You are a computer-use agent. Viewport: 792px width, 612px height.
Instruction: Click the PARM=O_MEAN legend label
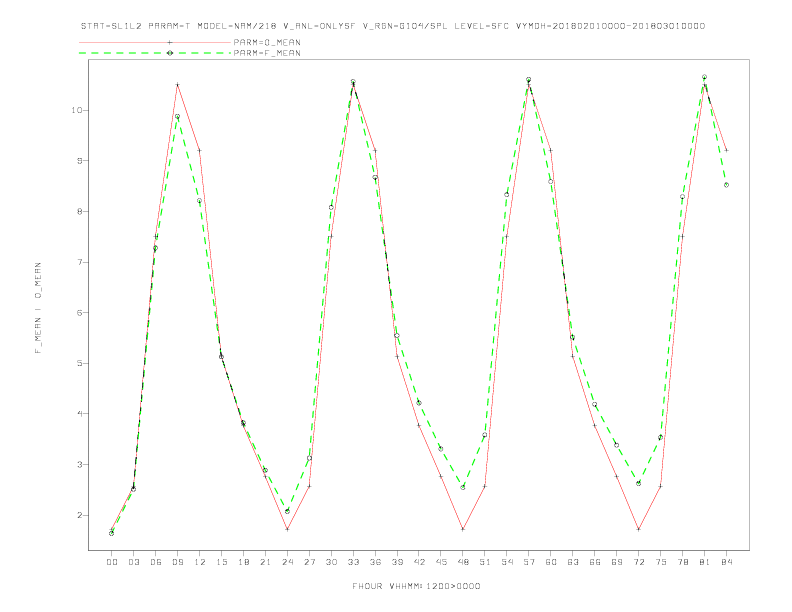(x=267, y=42)
